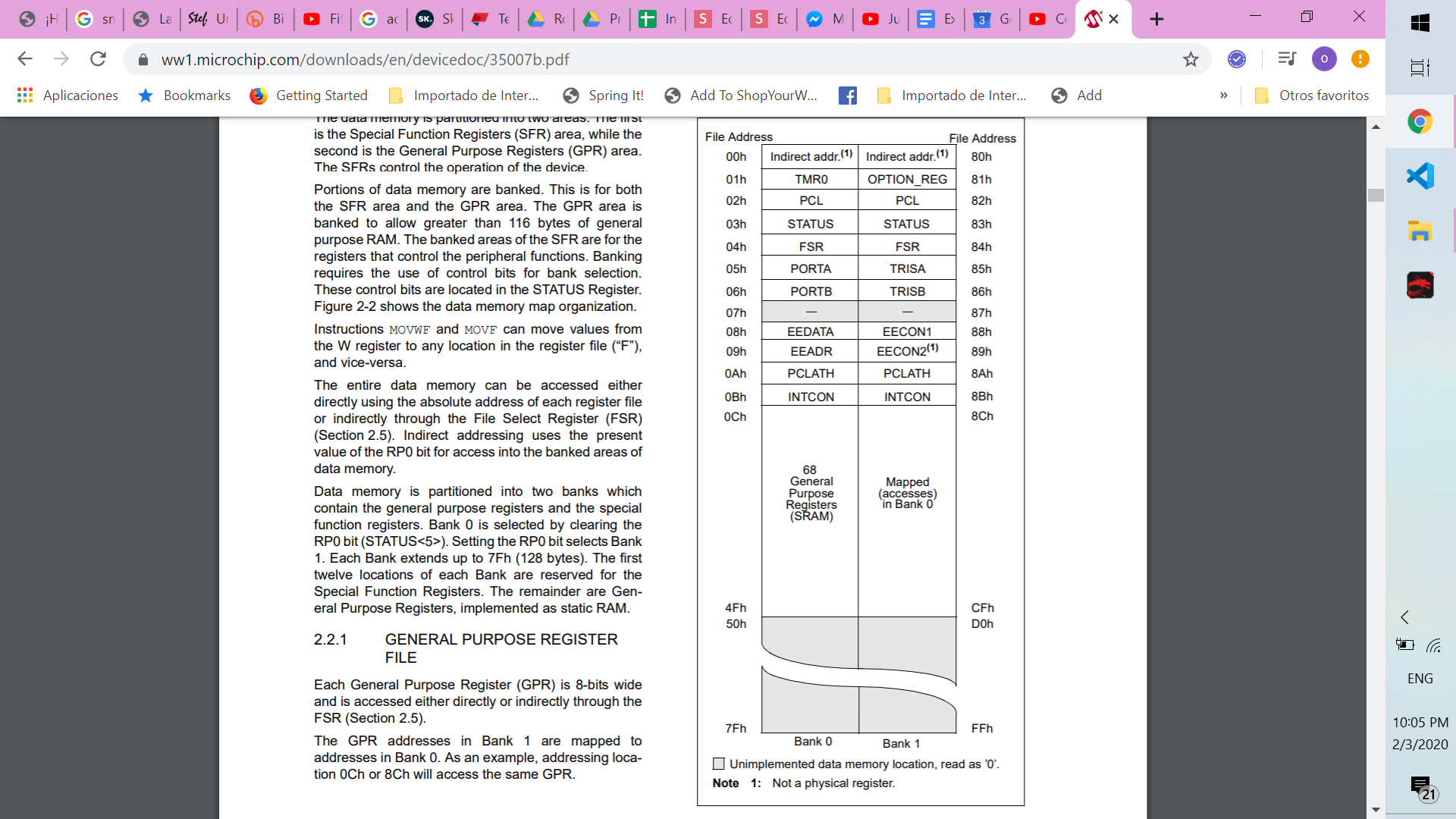Click the vertical scrollbar thumb
The width and height of the screenshot is (1456, 819).
click(1376, 195)
